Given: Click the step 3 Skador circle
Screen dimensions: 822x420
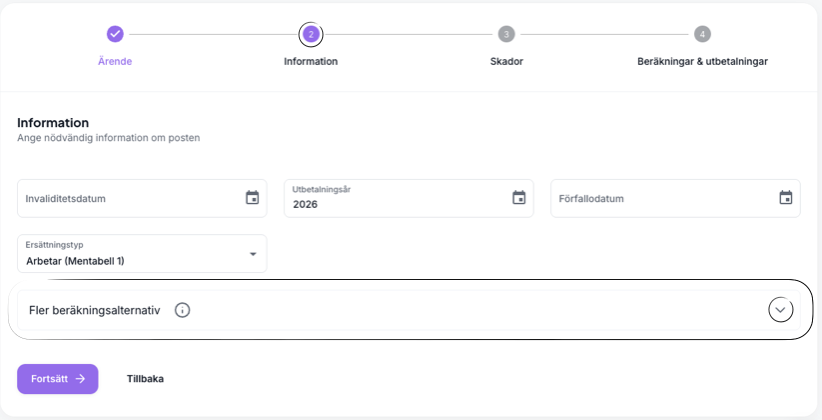Looking at the screenshot, I should pos(507,34).
